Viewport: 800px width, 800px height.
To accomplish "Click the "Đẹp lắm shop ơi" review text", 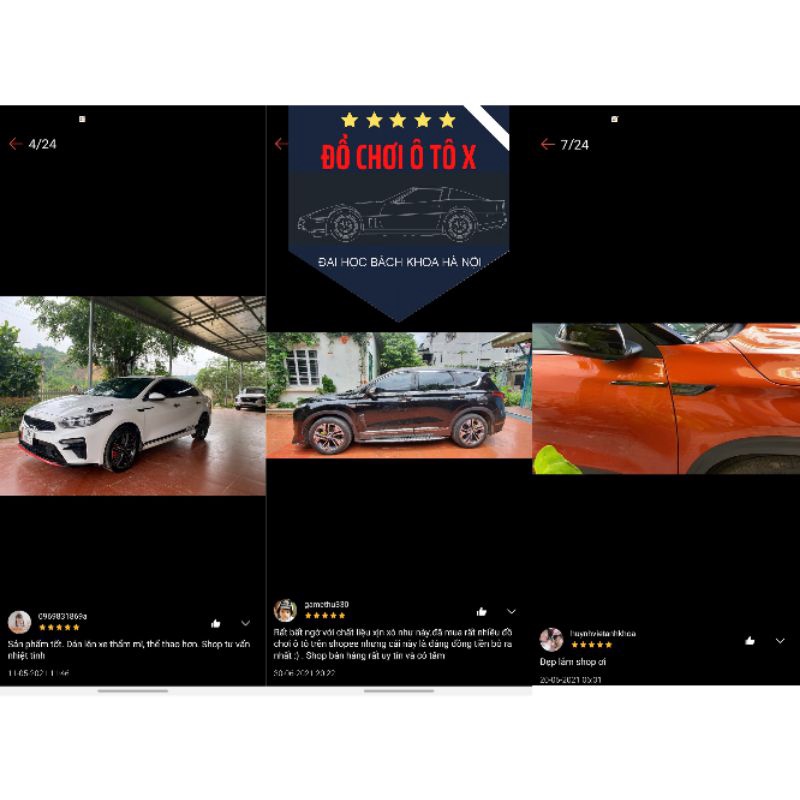I will (573, 662).
